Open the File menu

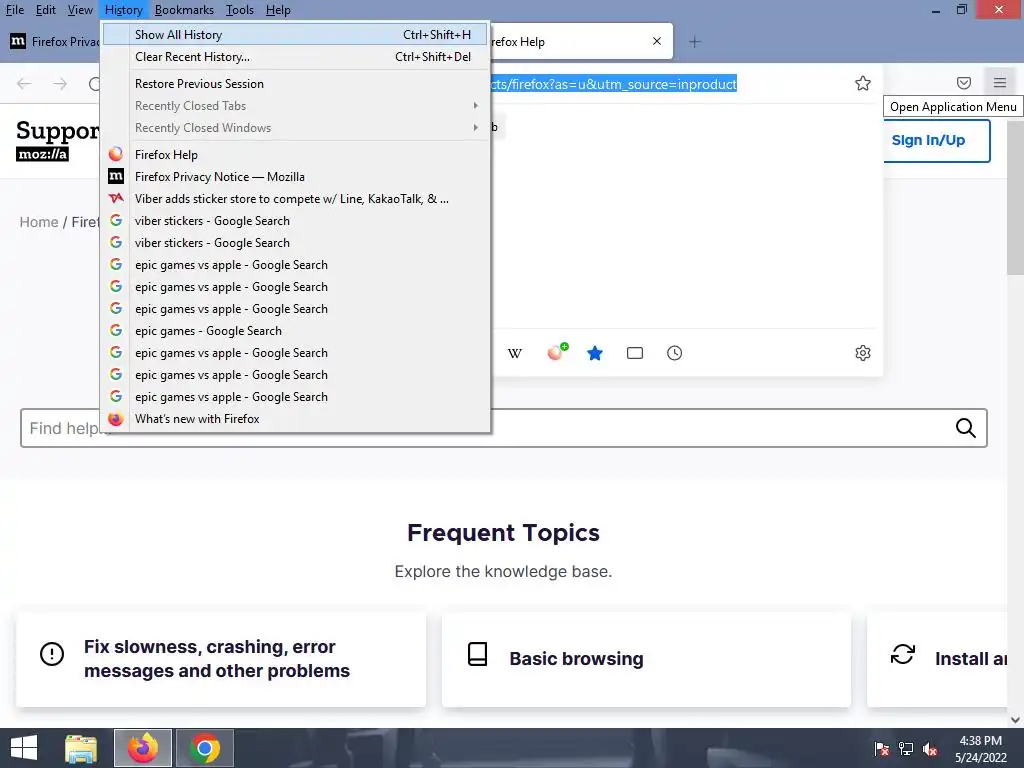(x=14, y=10)
